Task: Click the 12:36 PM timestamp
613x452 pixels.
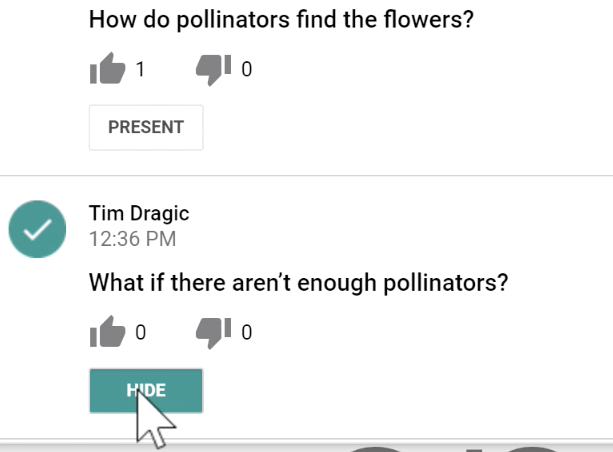Action: pyautogui.click(x=132, y=239)
